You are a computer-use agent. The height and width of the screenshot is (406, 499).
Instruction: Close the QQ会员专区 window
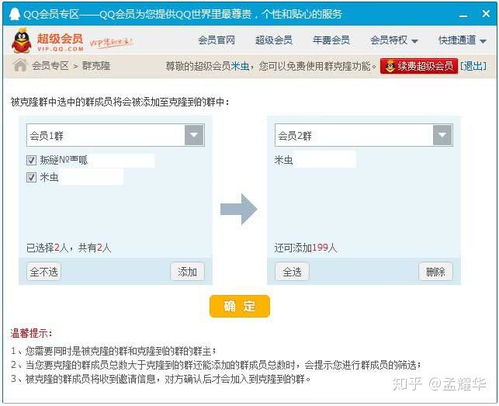pos(486,14)
